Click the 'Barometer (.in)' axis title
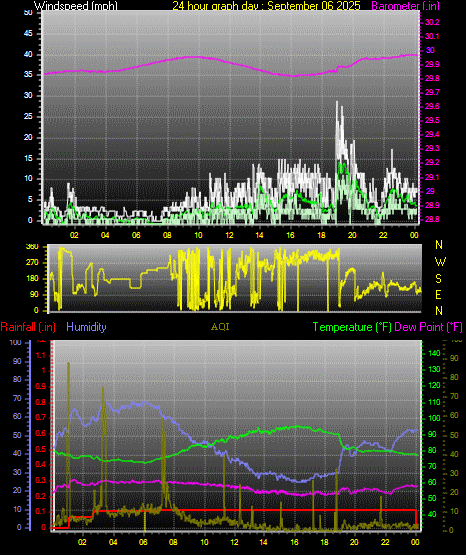This screenshot has height=555, width=466. coord(405,6)
